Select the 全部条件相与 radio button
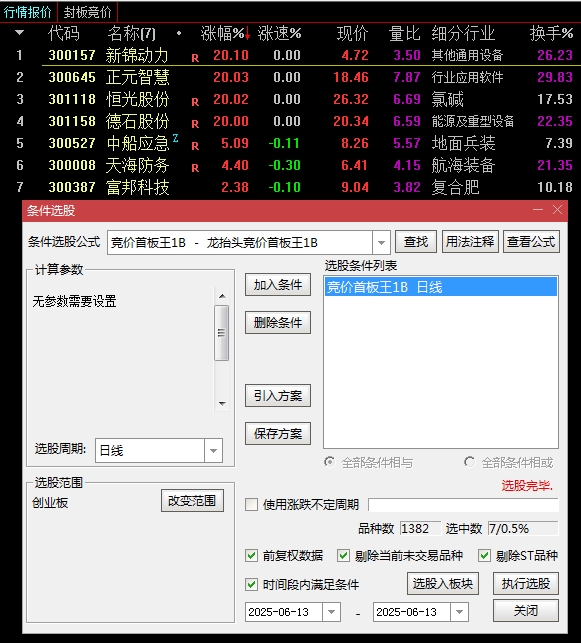Screen dimensions: 581x643 329,462
